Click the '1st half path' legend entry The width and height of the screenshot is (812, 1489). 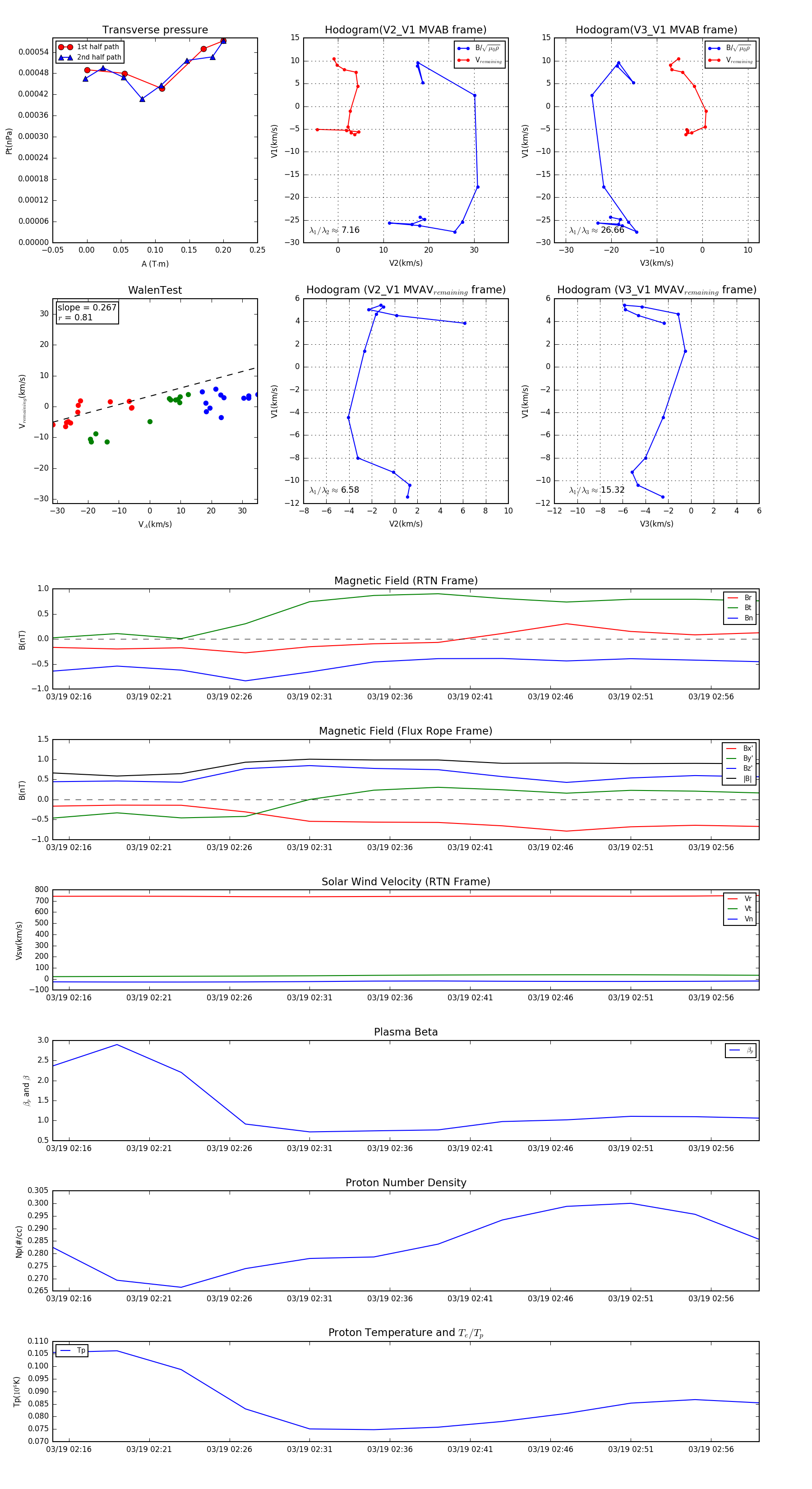[89, 47]
